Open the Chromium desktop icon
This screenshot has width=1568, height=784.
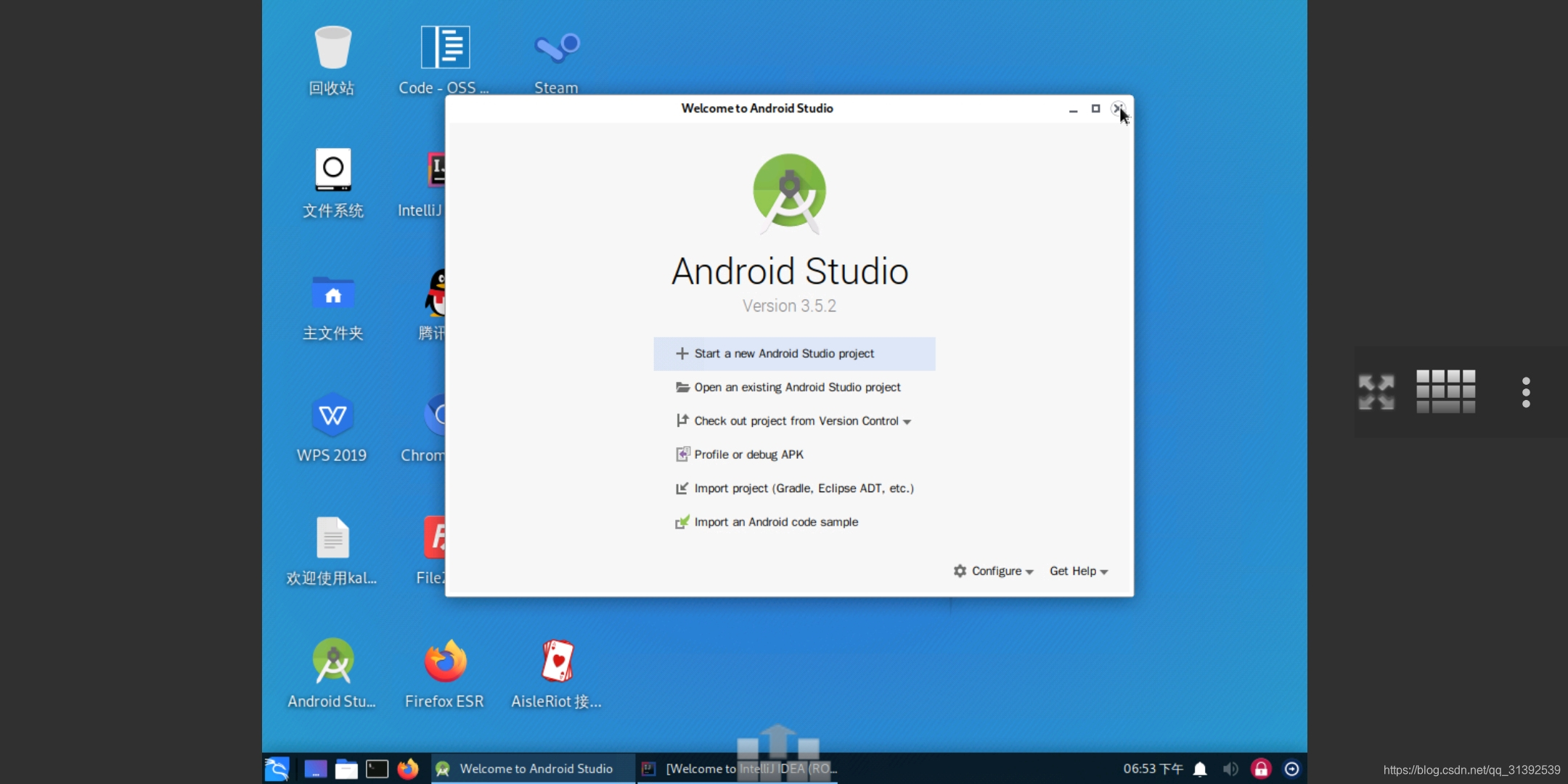[435, 415]
